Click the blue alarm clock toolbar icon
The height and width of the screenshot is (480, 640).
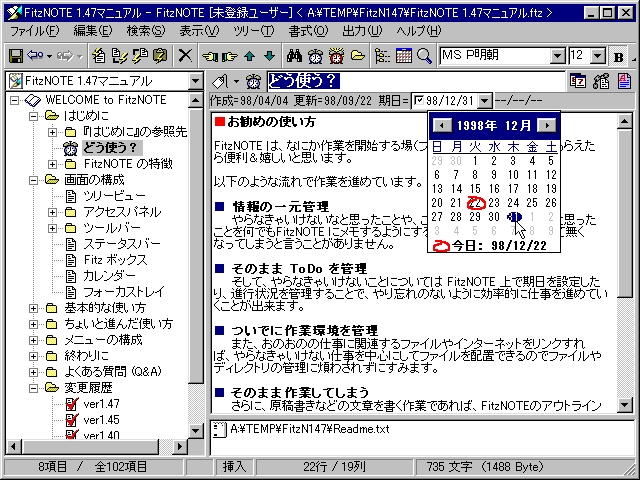(315, 56)
